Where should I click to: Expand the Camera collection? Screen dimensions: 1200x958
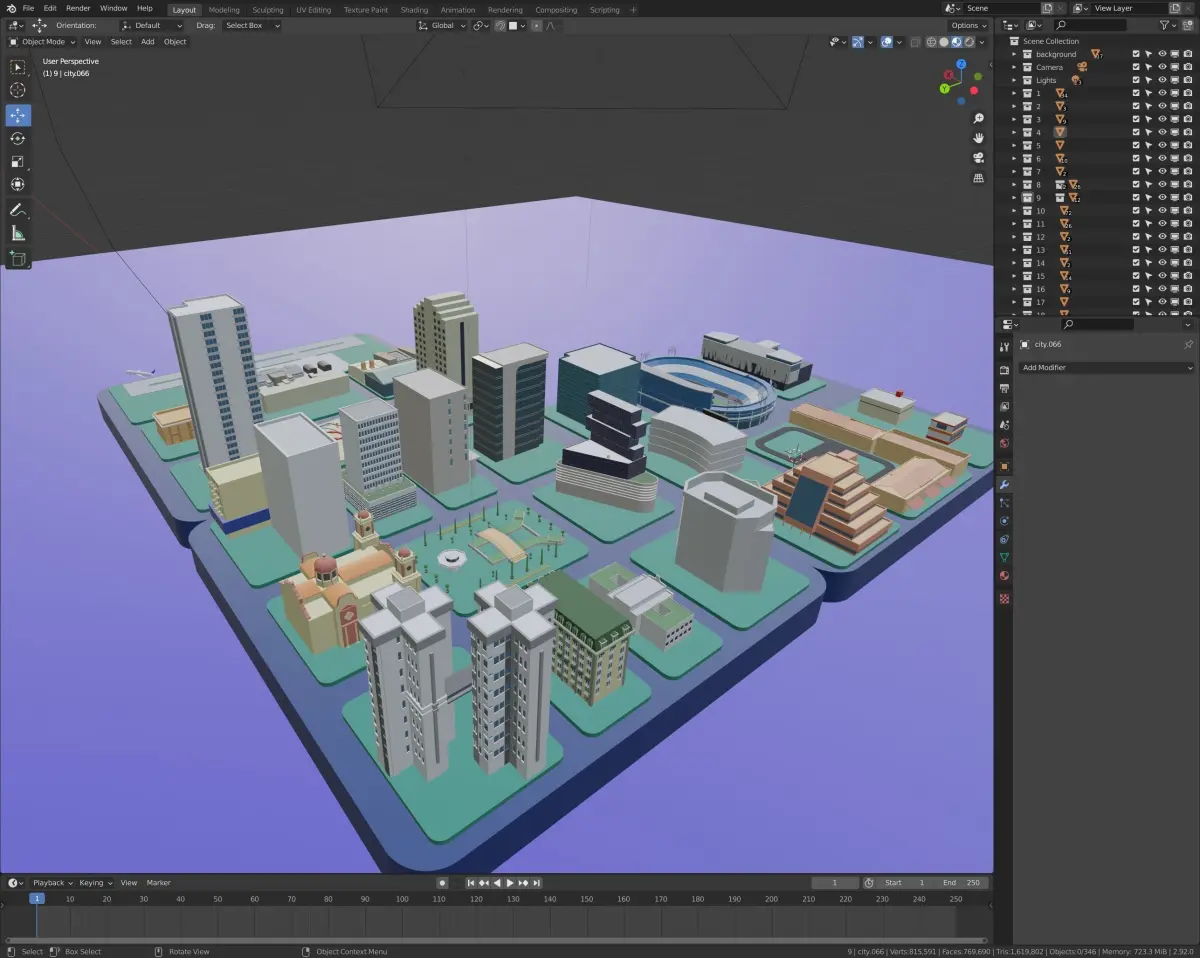(1014, 67)
